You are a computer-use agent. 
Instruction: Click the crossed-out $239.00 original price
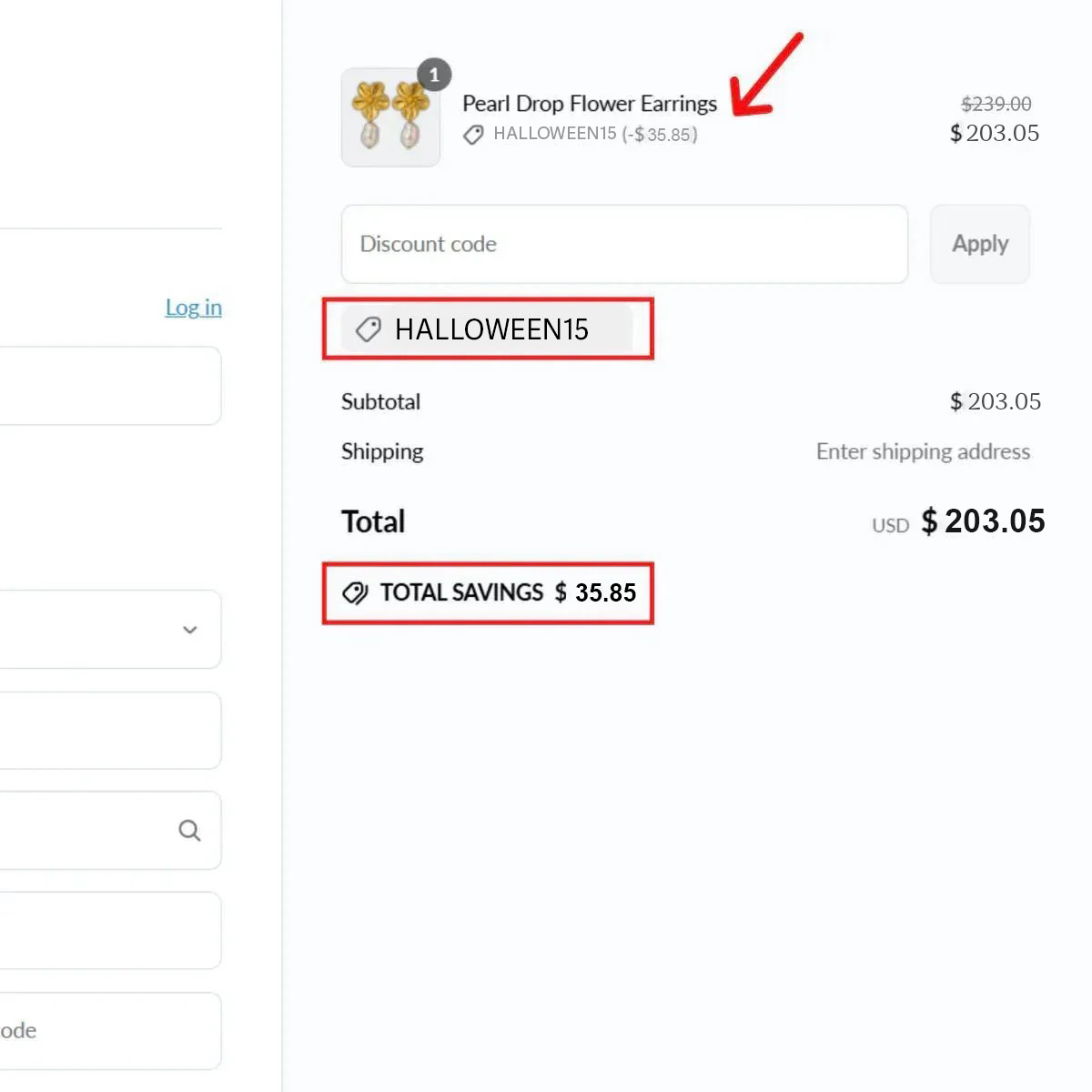(996, 104)
